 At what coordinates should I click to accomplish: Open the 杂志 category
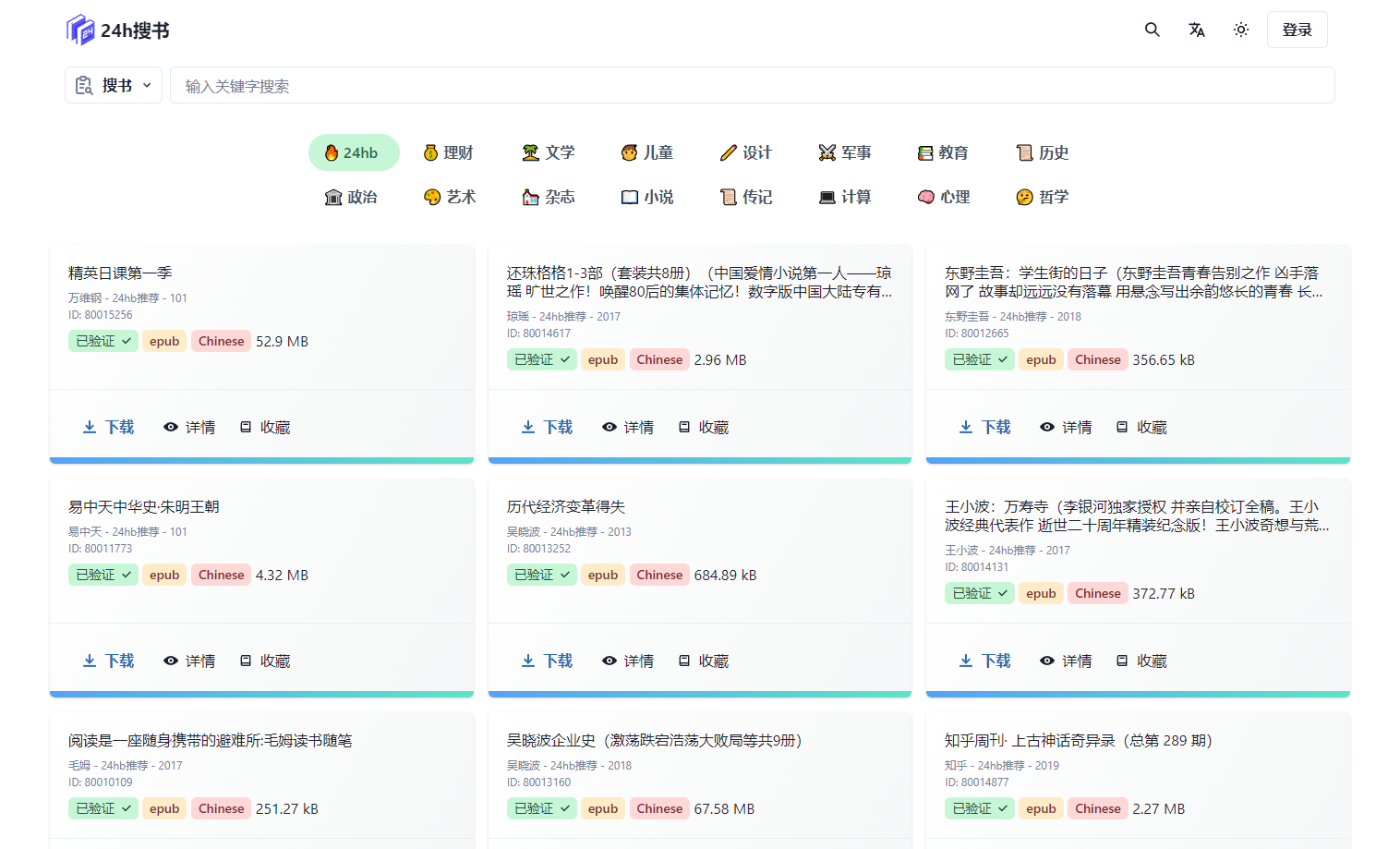549,197
